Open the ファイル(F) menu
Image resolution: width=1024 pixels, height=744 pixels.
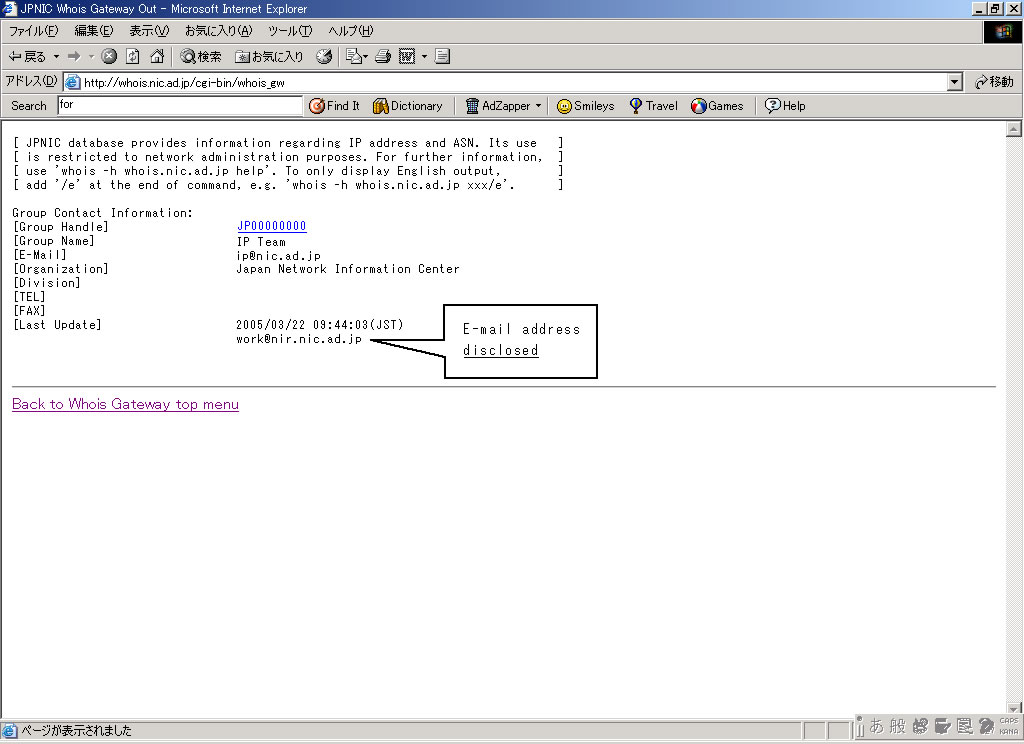coord(33,31)
